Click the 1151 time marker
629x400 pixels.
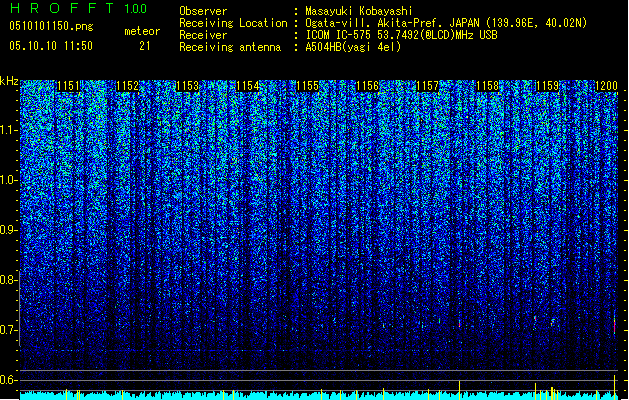[x=69, y=86]
